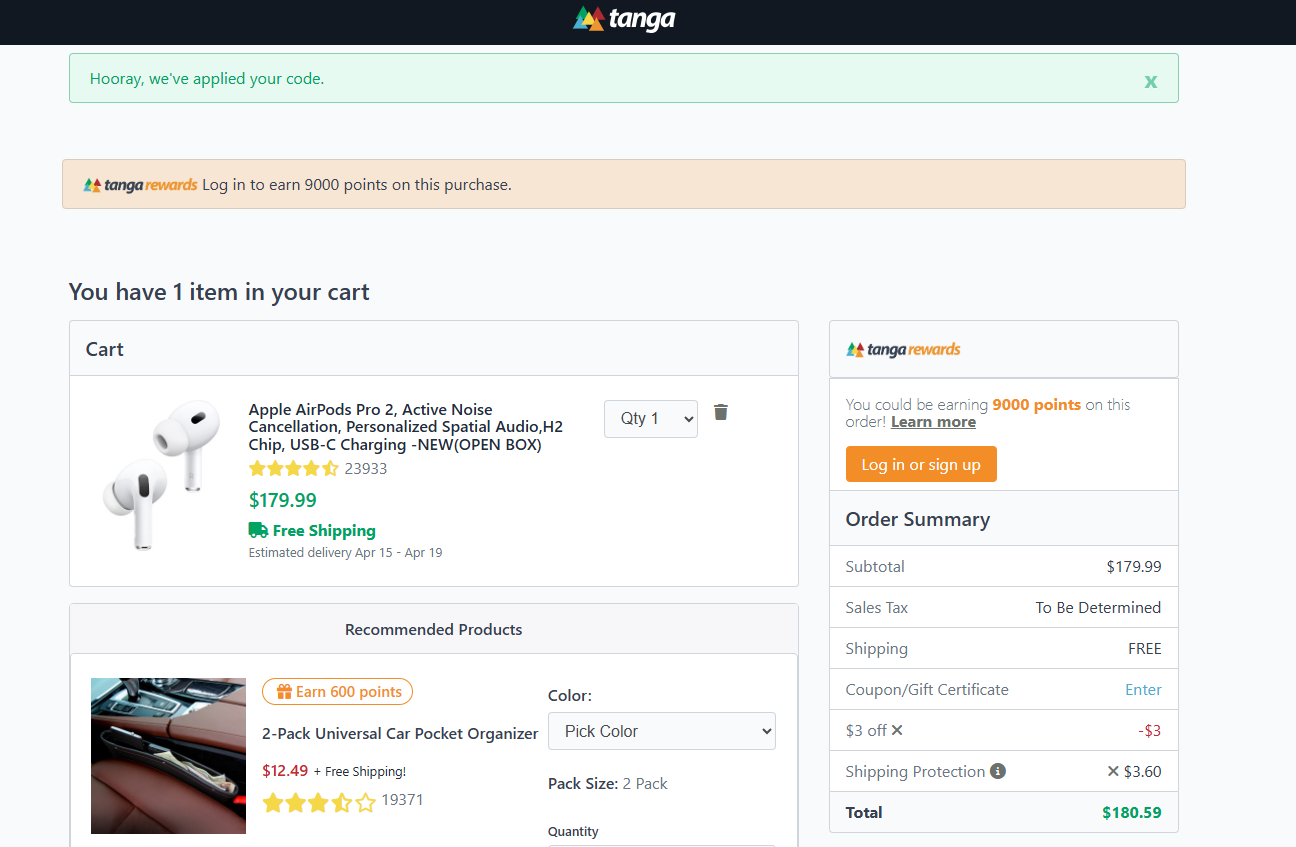This screenshot has width=1296, height=847.
Task: Open the Qty 1 quantity dropdown
Action: pyautogui.click(x=651, y=419)
